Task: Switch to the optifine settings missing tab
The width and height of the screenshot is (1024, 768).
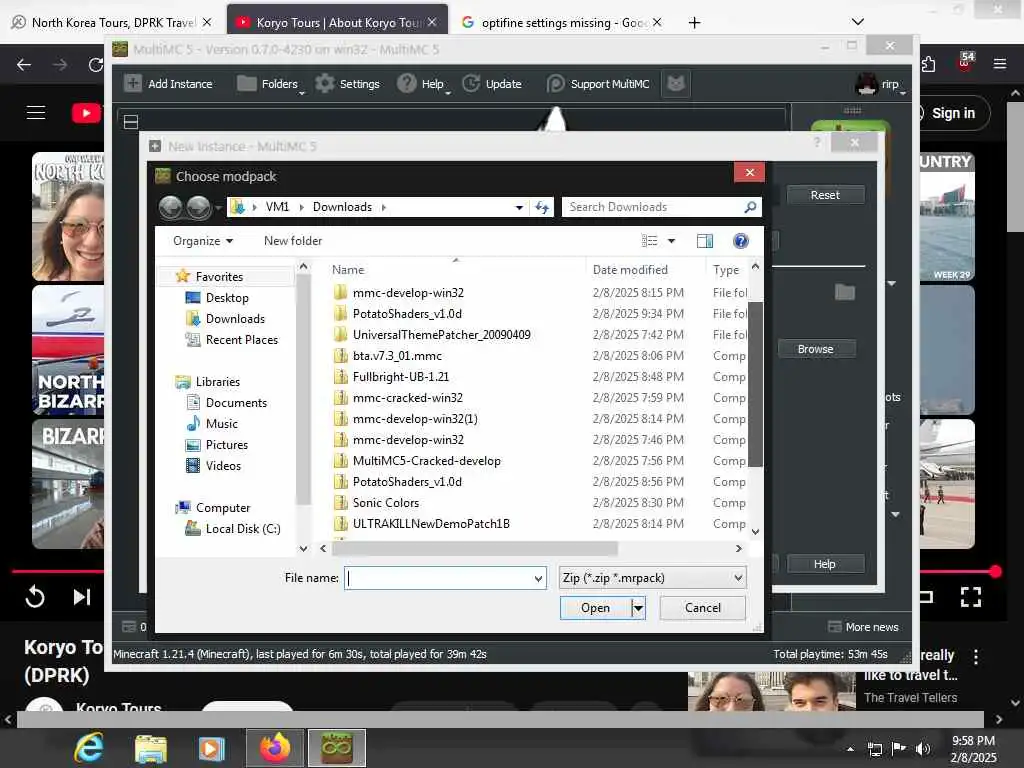Action: 562,23
